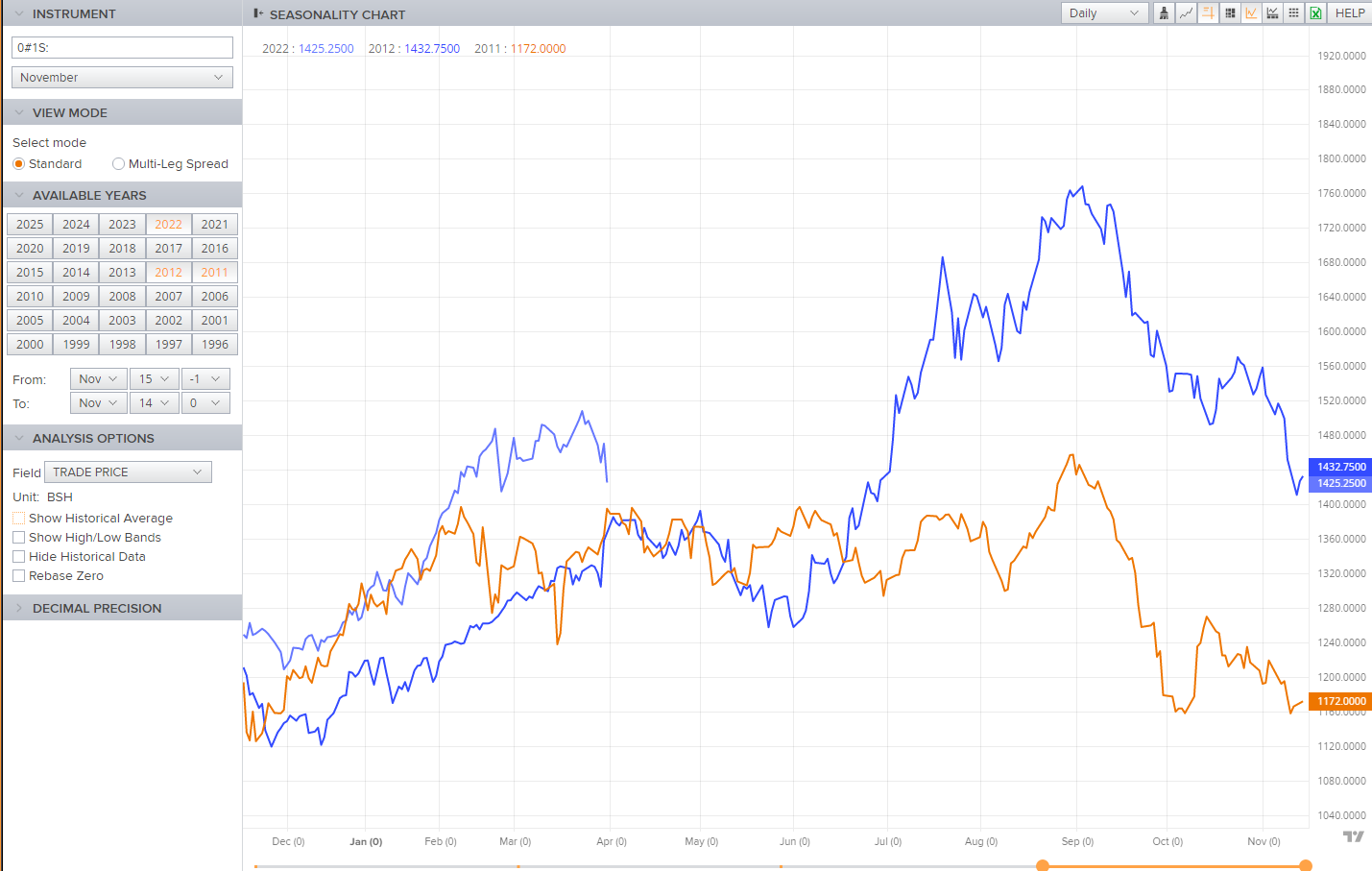Click the Jan (0) time axis label
The width and height of the screenshot is (1372, 871).
(366, 841)
